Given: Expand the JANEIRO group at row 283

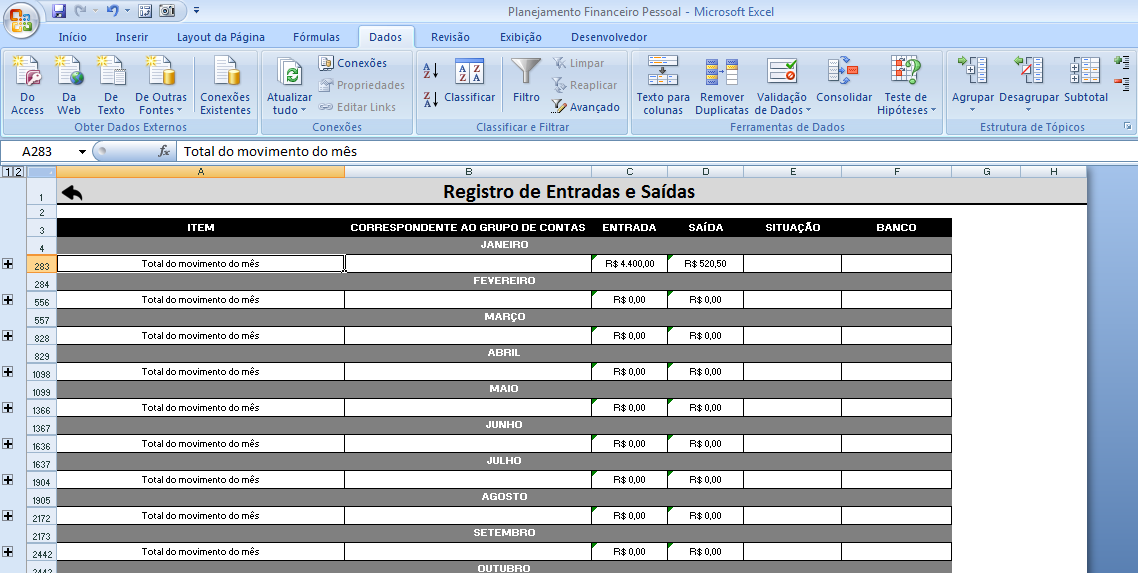Looking at the screenshot, I should tap(8, 263).
